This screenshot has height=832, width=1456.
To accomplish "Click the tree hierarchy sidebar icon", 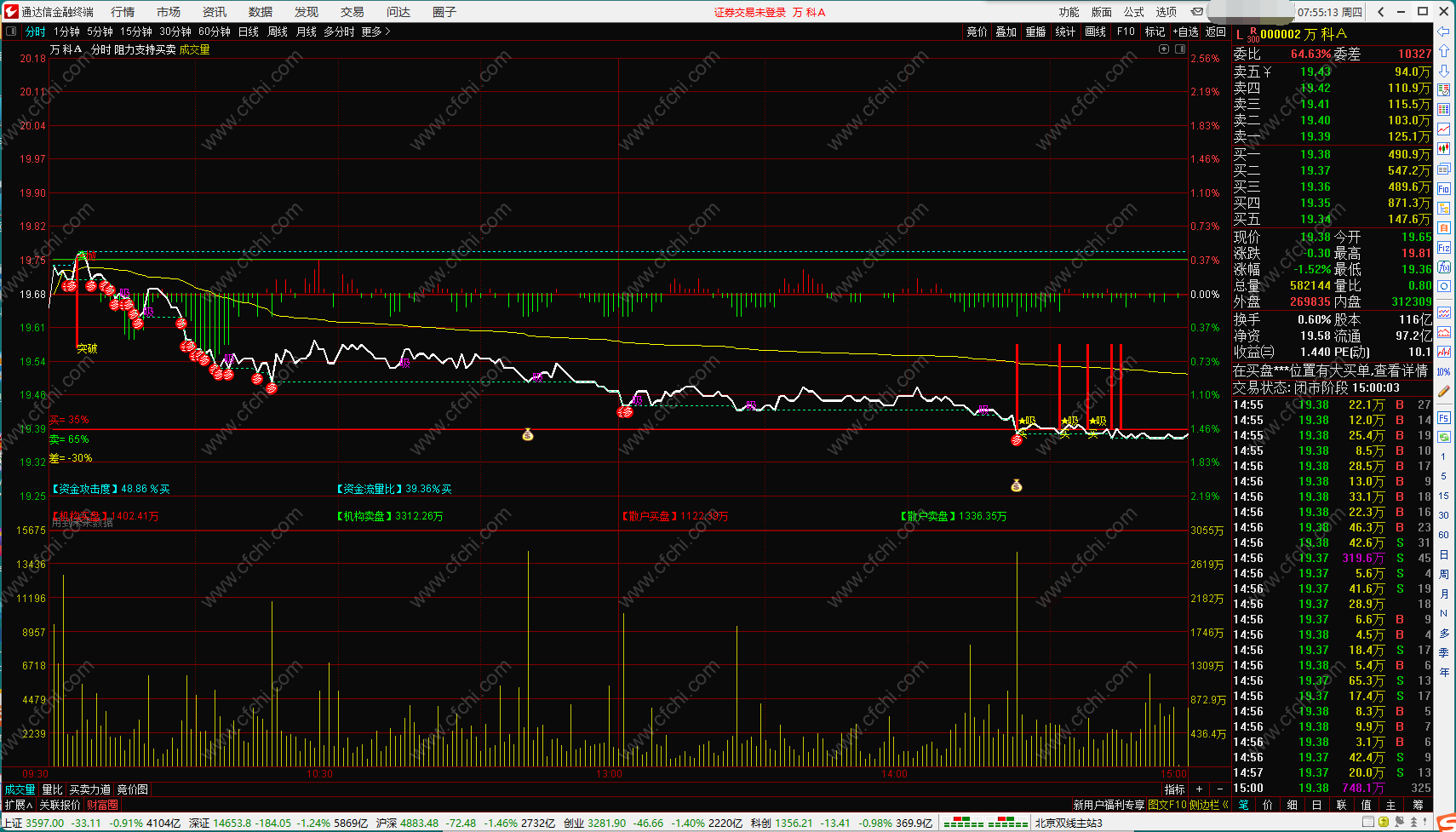I will (x=1444, y=208).
